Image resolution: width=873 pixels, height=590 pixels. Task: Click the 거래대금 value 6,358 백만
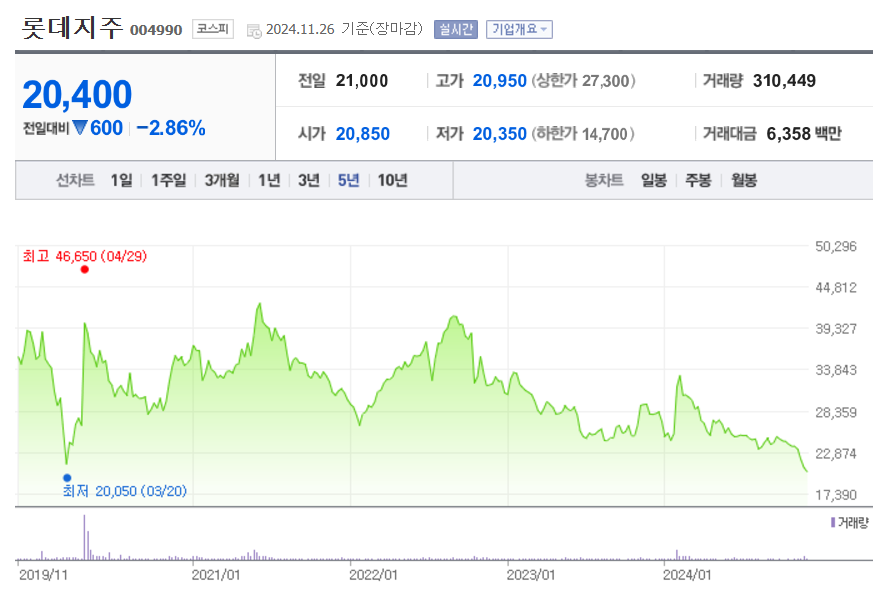(x=804, y=134)
